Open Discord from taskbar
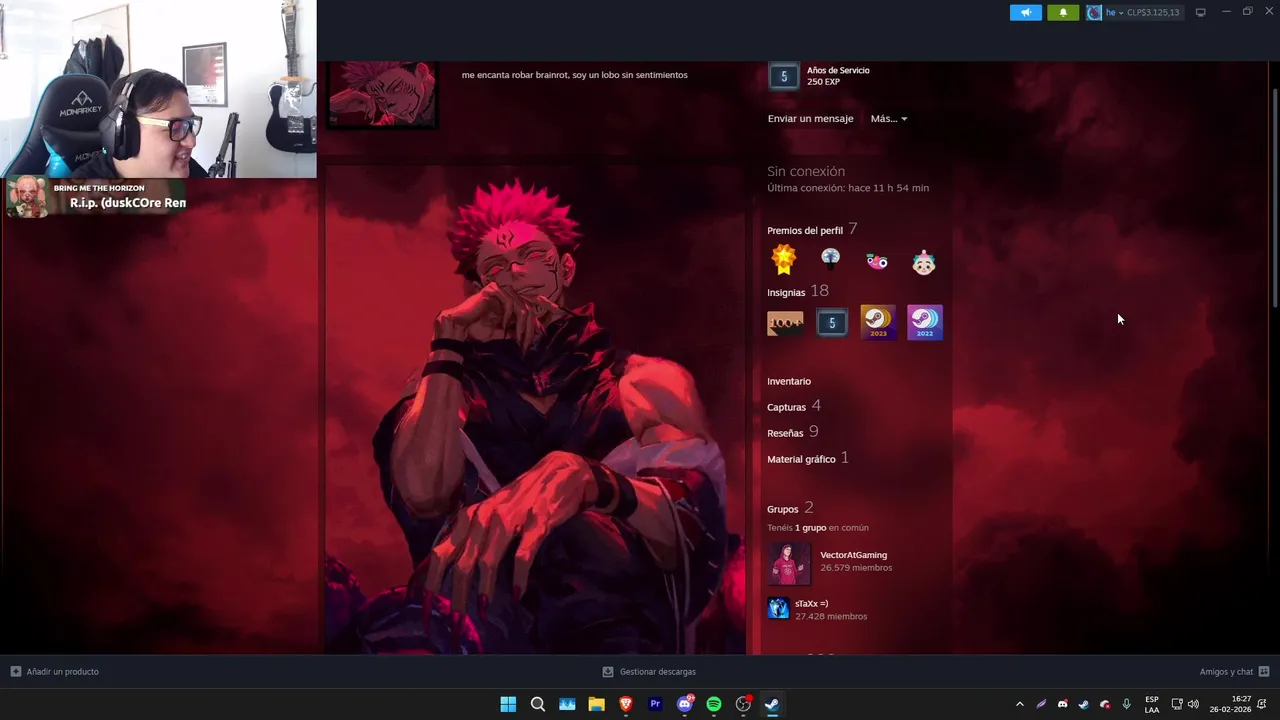The image size is (1280, 720). tap(685, 704)
